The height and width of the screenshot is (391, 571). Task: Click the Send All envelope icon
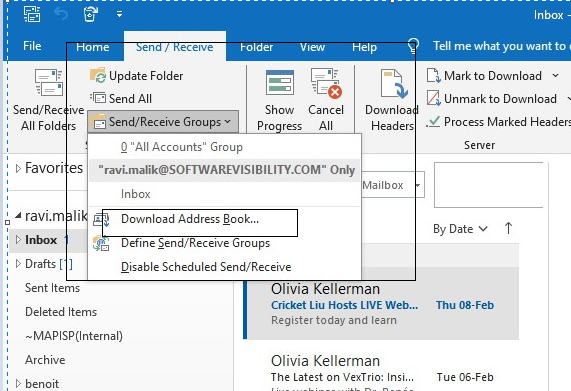click(x=98, y=98)
